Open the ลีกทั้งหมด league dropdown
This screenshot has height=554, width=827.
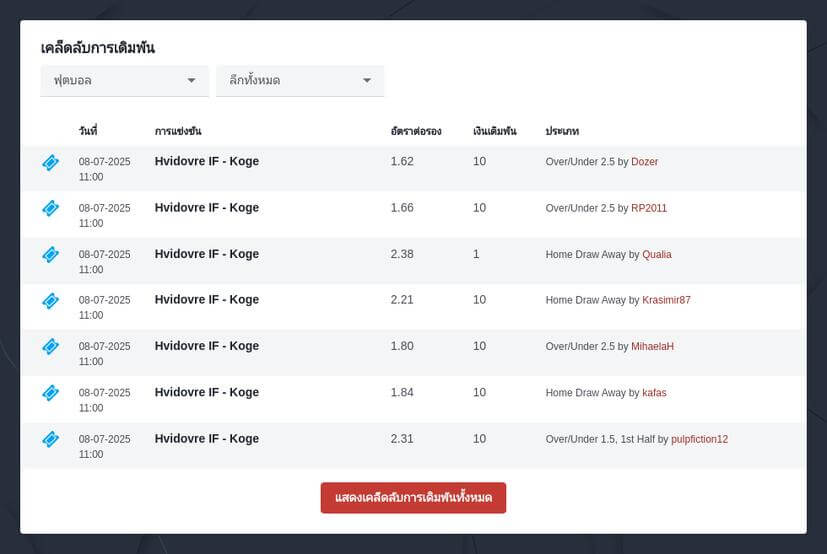tap(300, 81)
